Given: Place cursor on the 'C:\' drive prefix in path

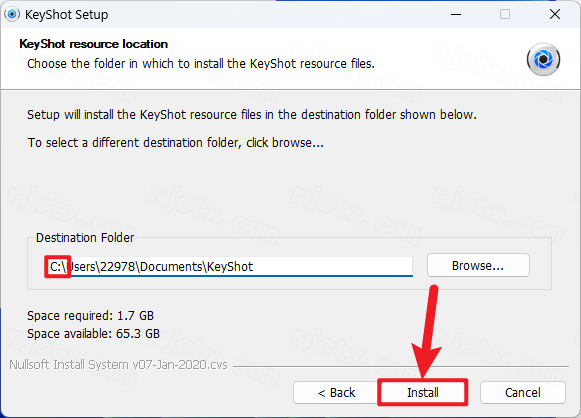Looking at the screenshot, I should (58, 266).
